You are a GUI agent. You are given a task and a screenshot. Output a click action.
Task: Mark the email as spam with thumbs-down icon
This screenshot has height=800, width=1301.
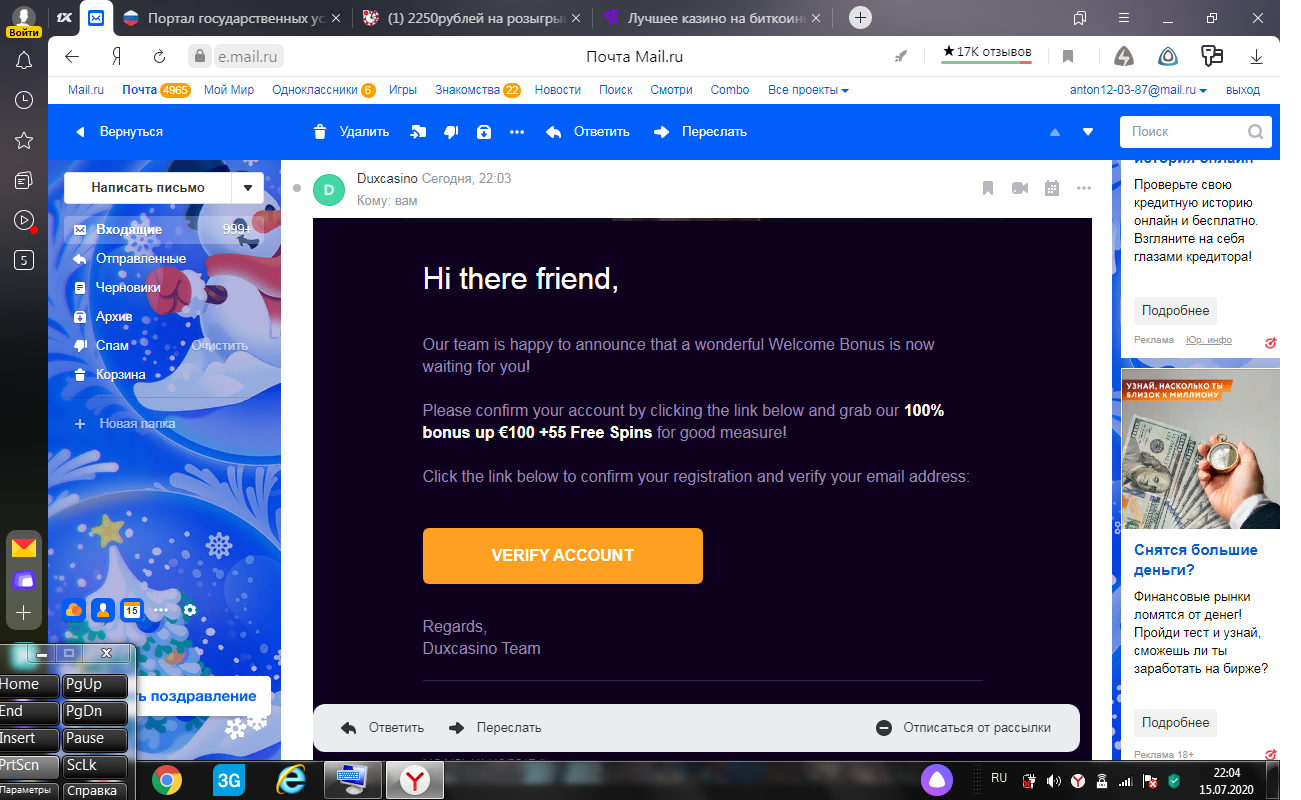(x=451, y=132)
